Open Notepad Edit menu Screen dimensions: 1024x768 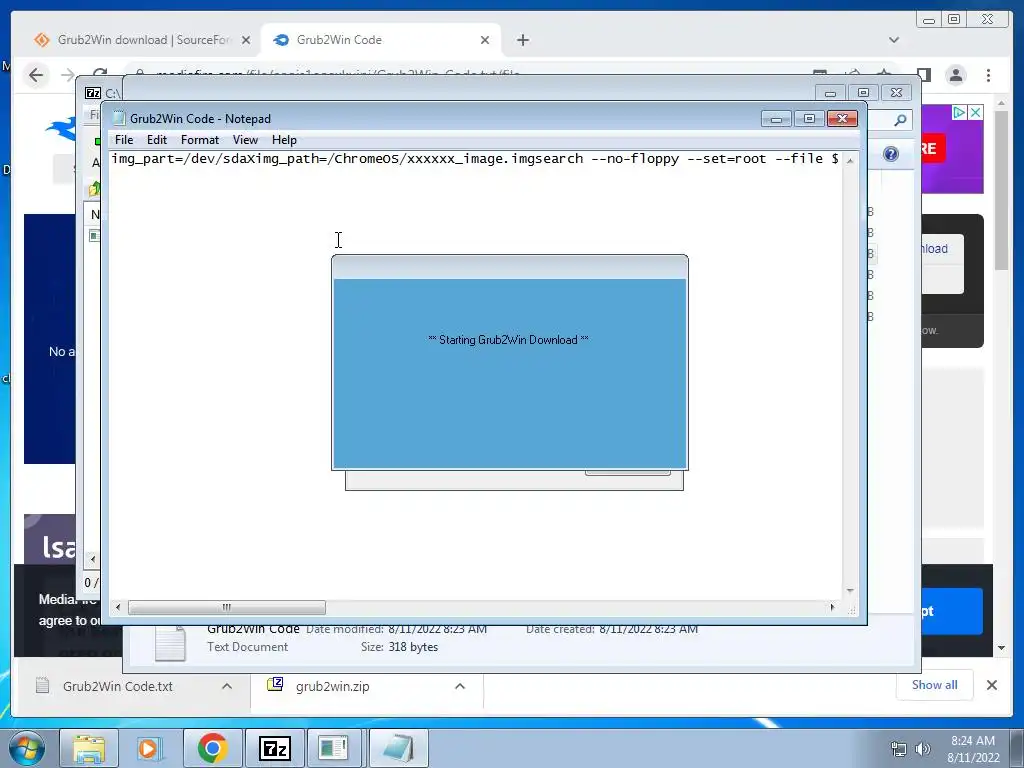(157, 140)
